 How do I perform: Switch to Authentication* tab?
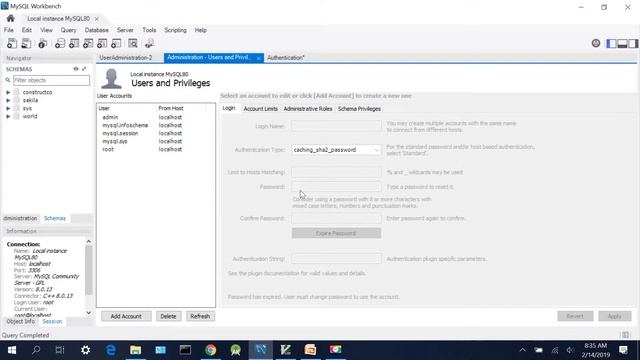(286, 58)
